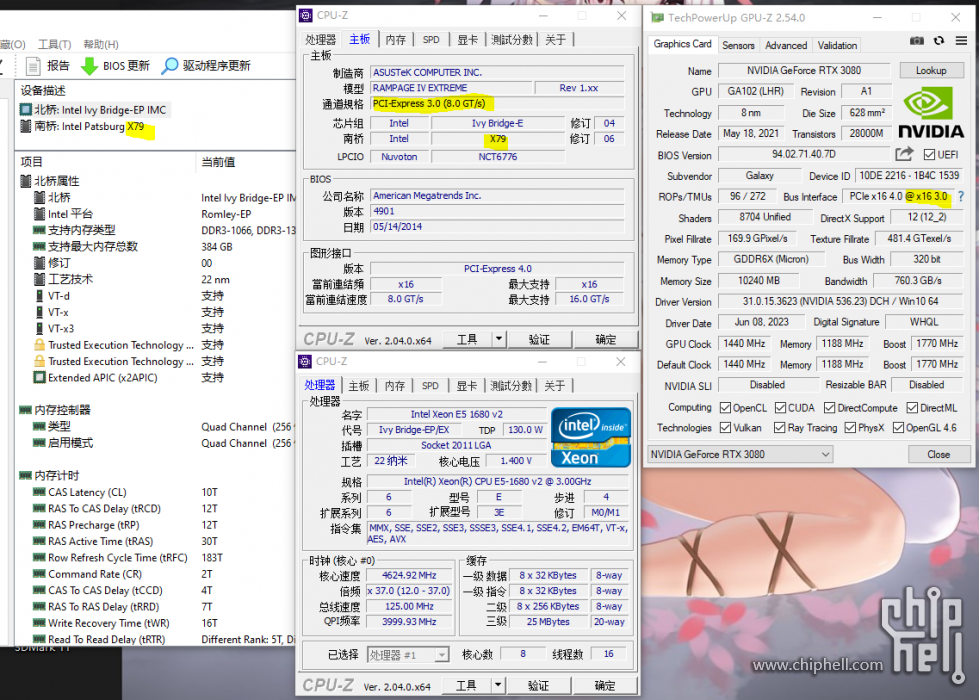Click the green BIOS update arrow icon
979x700 pixels.
[x=89, y=66]
